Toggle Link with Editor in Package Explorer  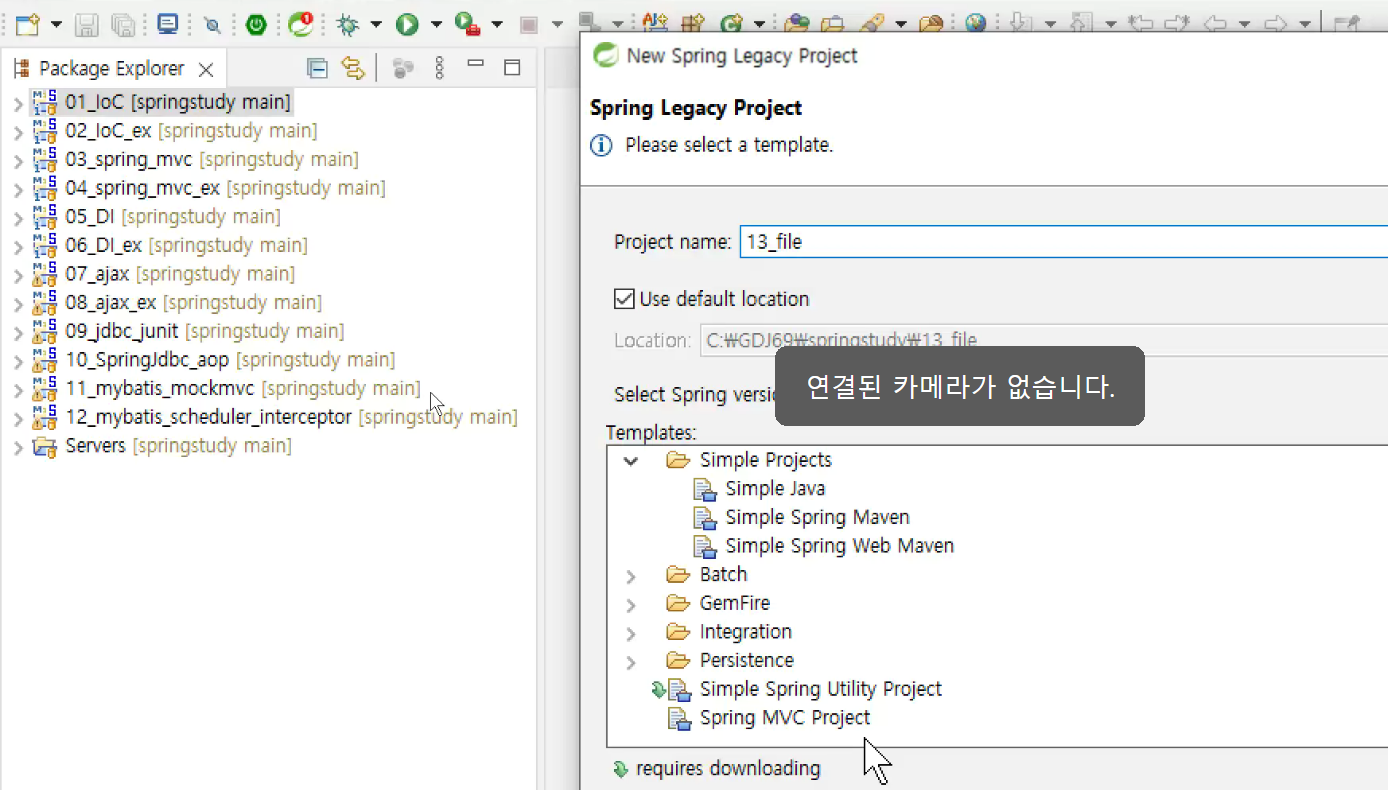pos(352,68)
